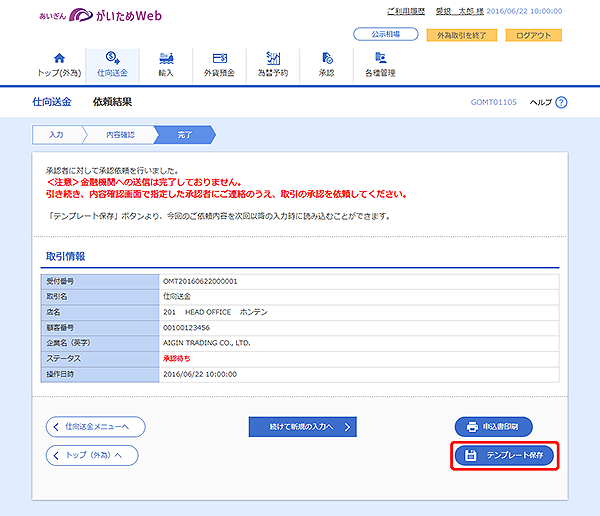Click the 操作日時 value 2016/06/22 10:00:00
The image size is (600, 516).
[x=200, y=374]
